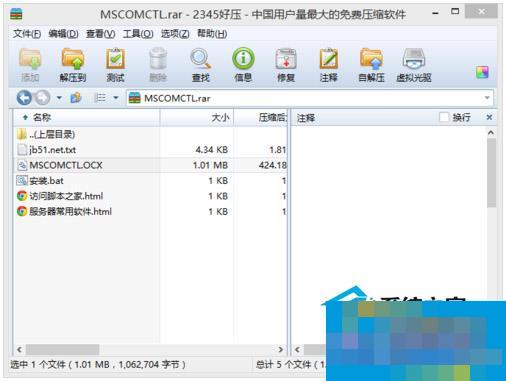
Task: Select the file jb51.net.txt
Action: coord(150,150)
